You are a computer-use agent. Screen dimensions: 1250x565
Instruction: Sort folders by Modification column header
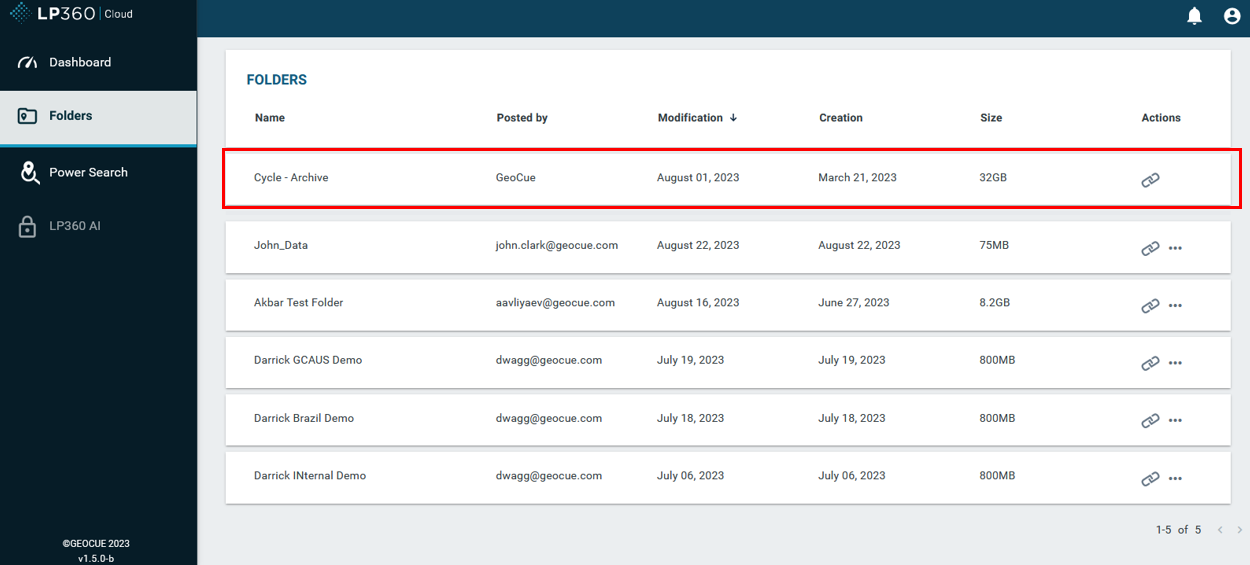[690, 118]
